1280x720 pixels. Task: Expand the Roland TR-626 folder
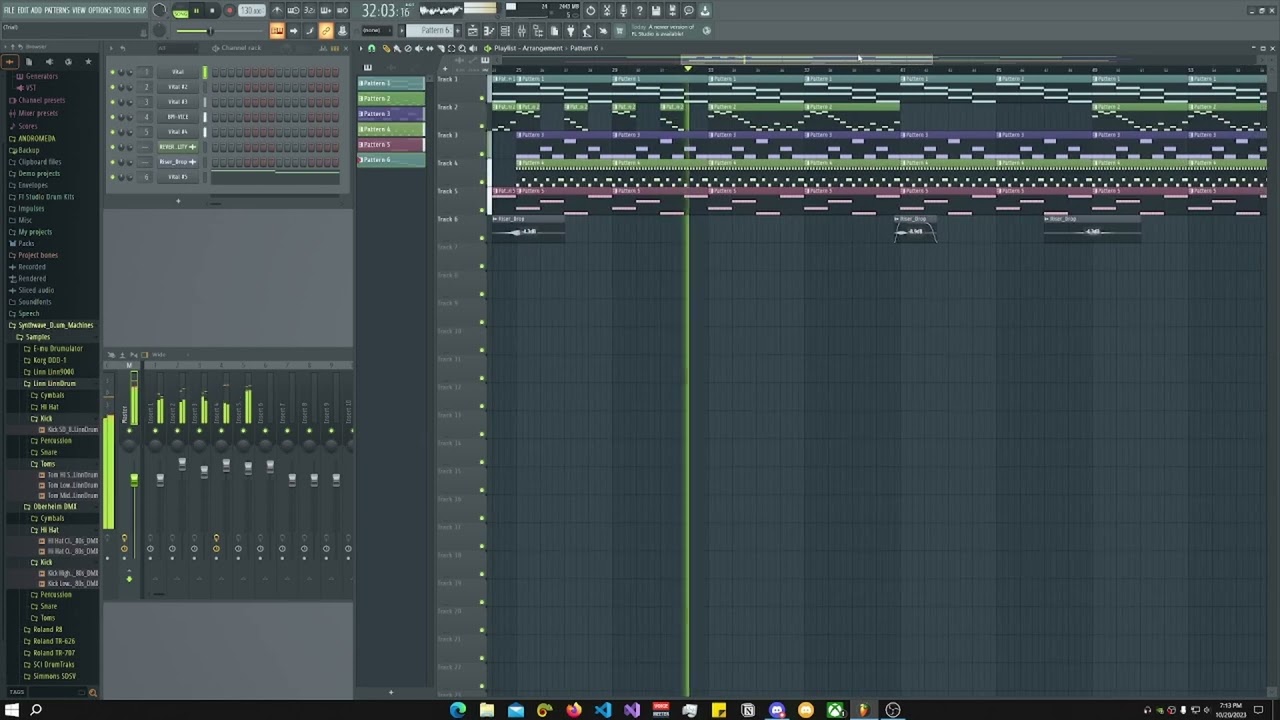[x=54, y=641]
